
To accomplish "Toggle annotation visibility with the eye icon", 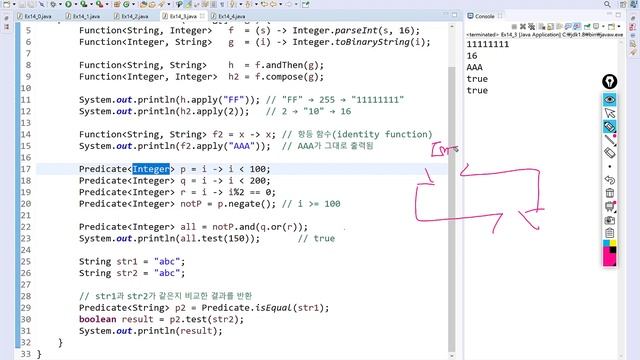I will point(609,100).
